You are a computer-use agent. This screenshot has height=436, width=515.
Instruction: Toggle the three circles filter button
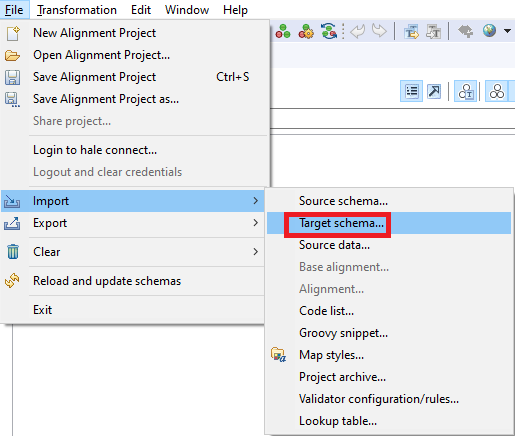click(497, 91)
